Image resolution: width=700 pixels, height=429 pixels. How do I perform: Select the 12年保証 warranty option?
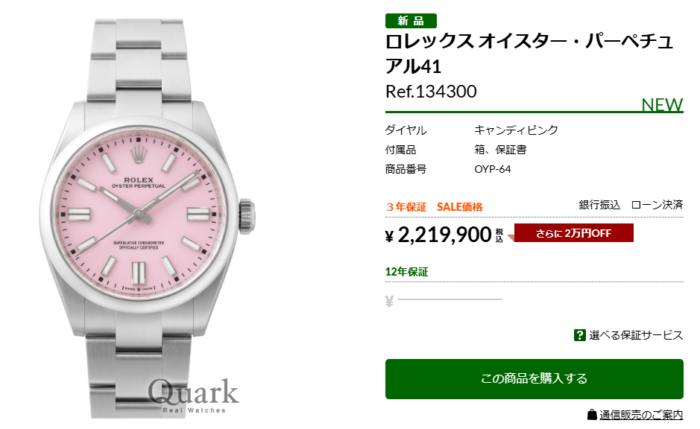pos(407,271)
